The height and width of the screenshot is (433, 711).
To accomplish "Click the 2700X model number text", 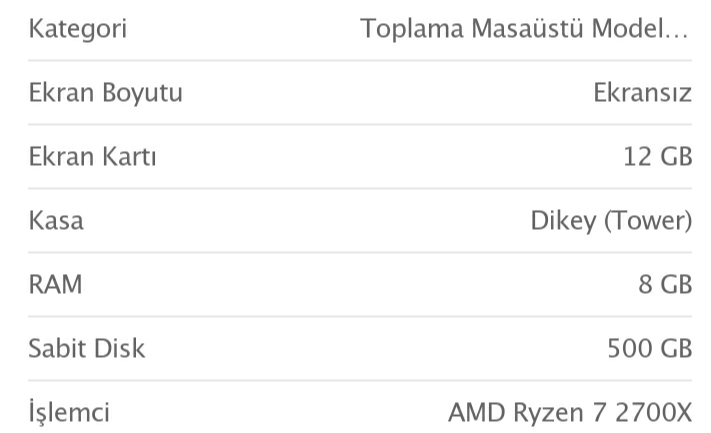I will pyautogui.click(x=653, y=413).
